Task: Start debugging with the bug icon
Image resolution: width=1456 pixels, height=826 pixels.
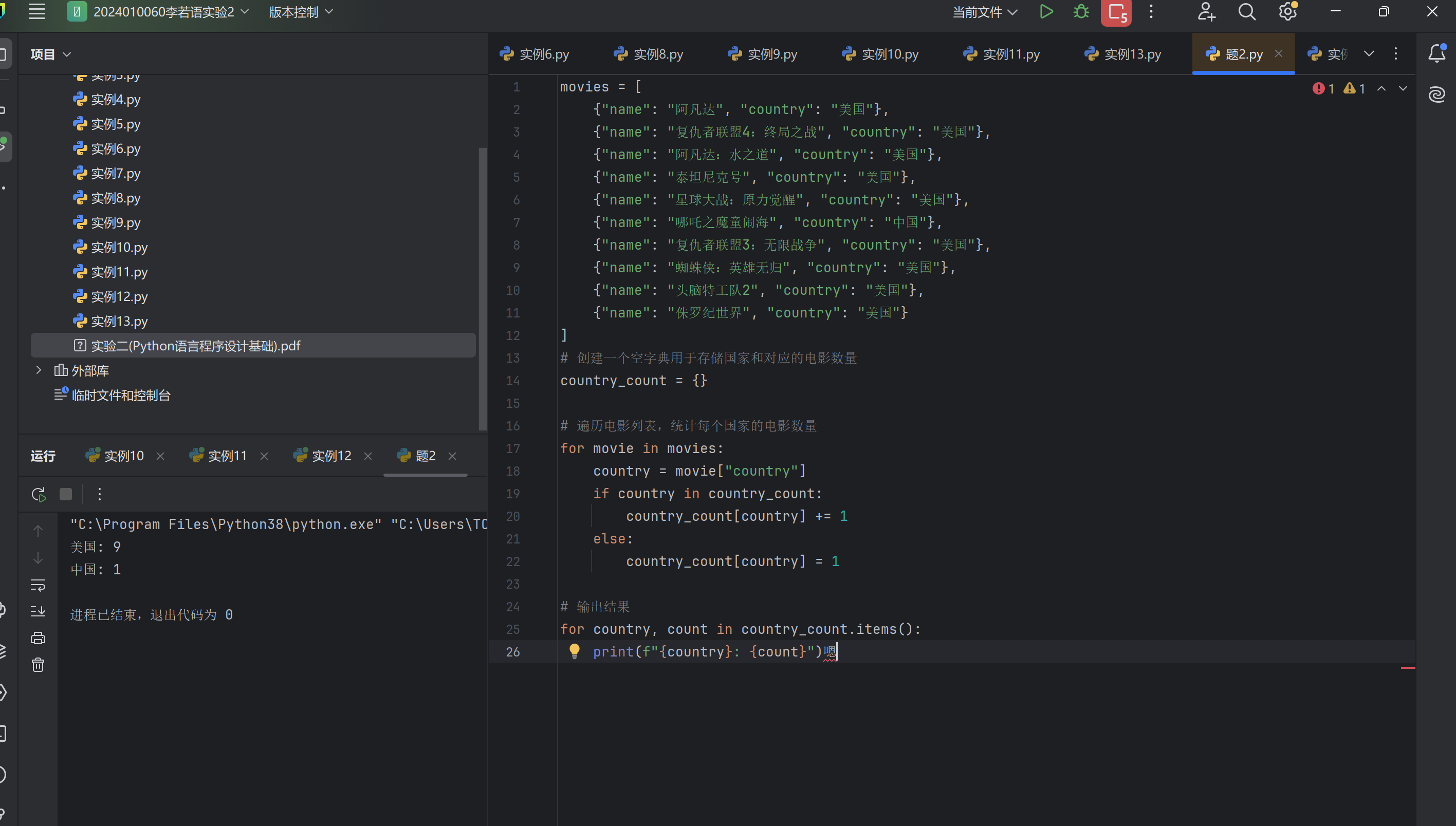Action: pos(1081,12)
